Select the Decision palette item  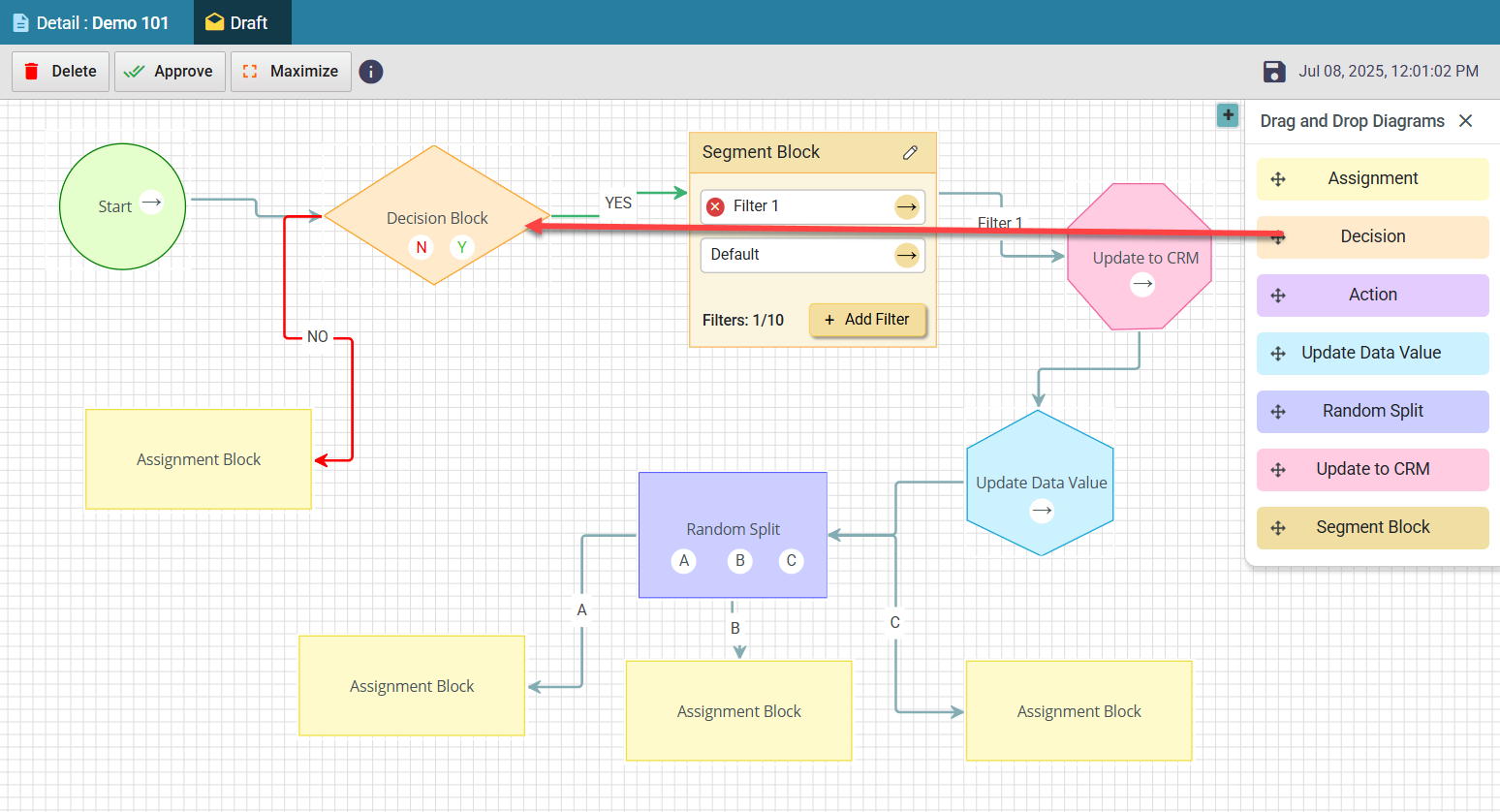[x=1373, y=237]
